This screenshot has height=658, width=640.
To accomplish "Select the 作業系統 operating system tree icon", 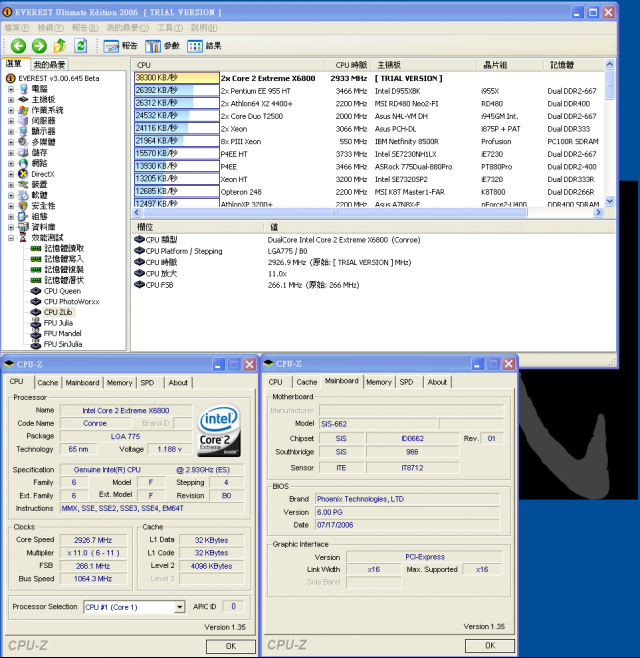I will coord(24,110).
